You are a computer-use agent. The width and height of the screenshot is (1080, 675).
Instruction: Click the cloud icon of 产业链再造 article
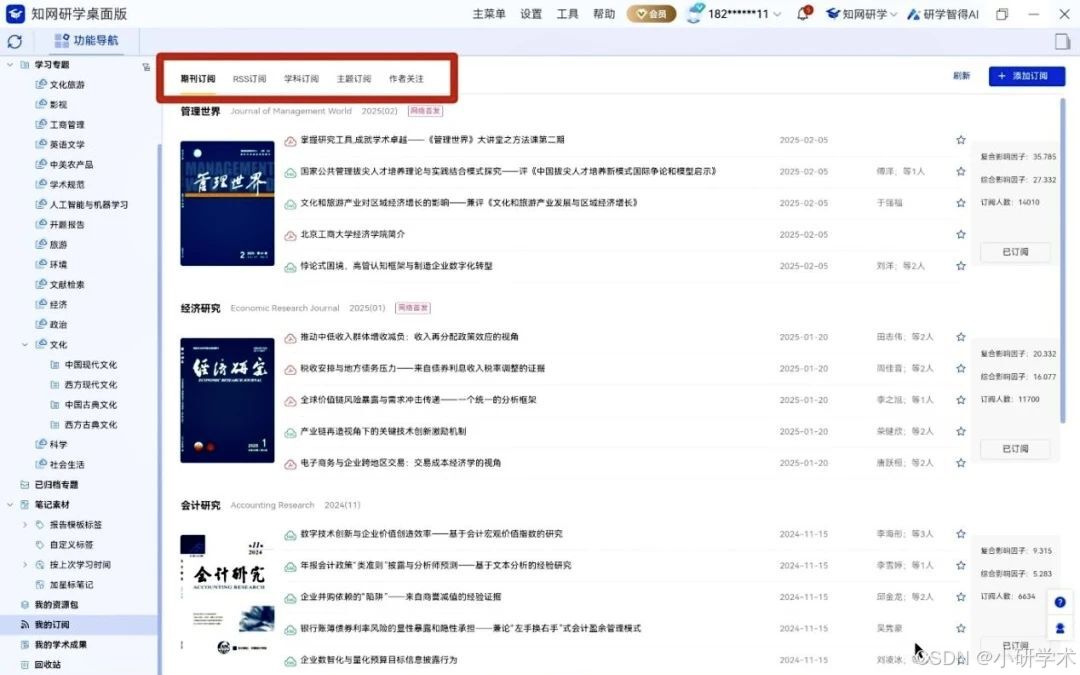click(291, 432)
